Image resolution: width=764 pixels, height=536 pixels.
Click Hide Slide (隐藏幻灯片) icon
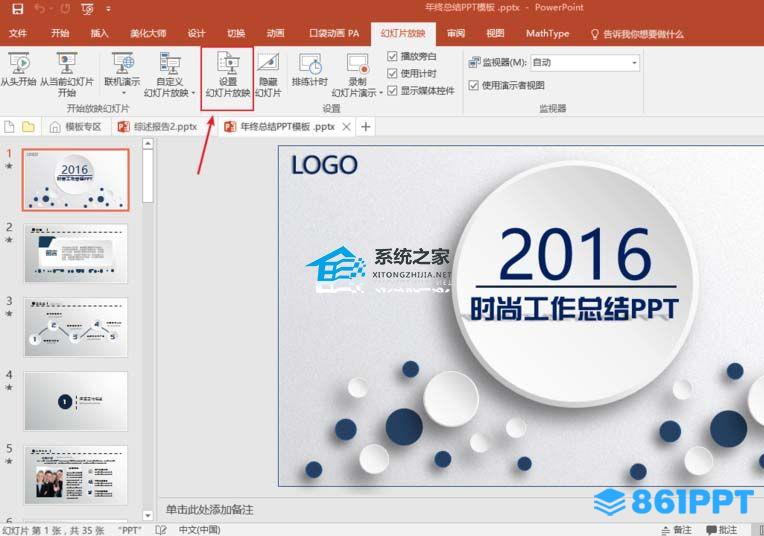[268, 74]
